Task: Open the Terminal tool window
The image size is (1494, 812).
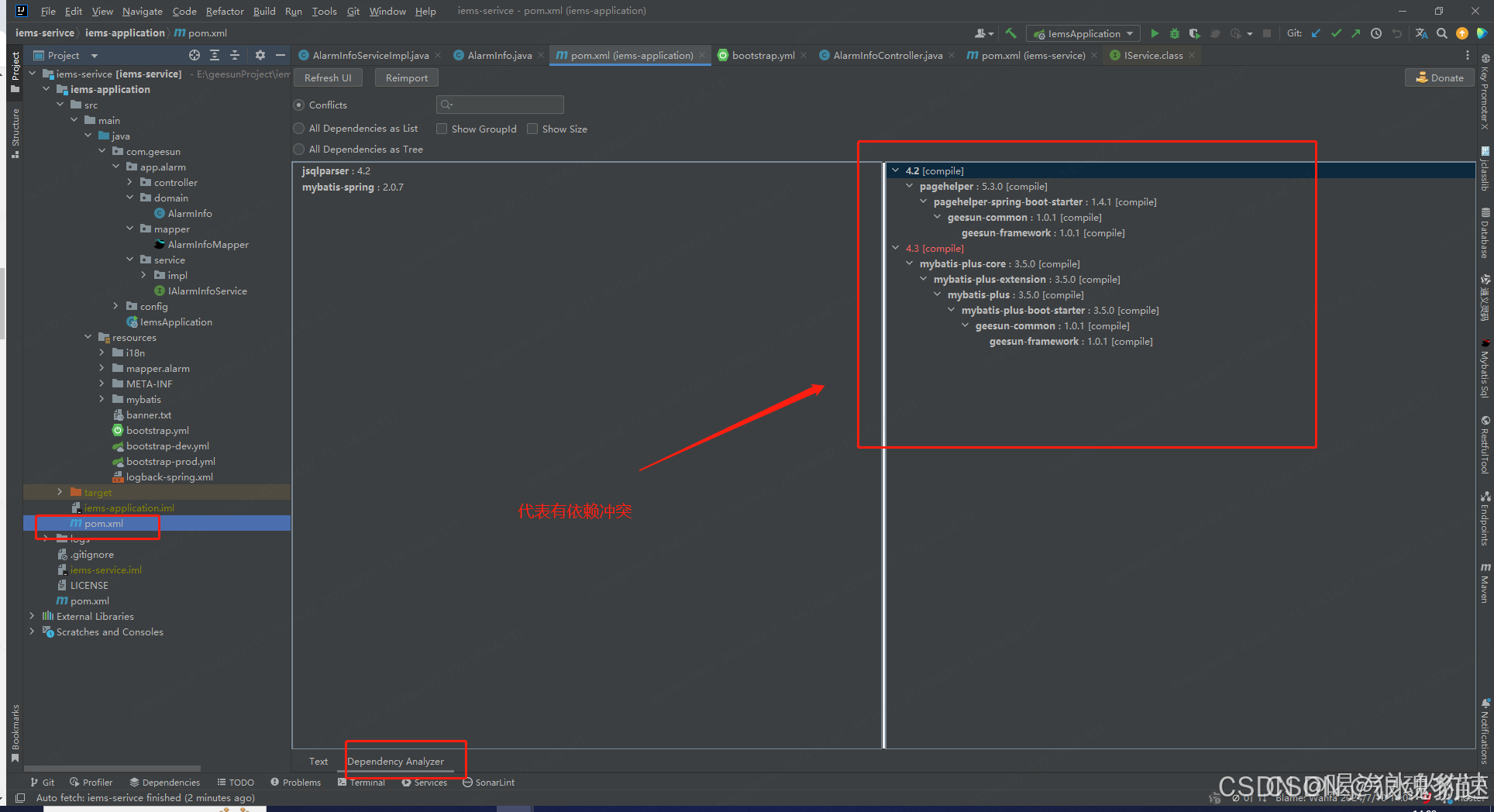Action: [361, 783]
